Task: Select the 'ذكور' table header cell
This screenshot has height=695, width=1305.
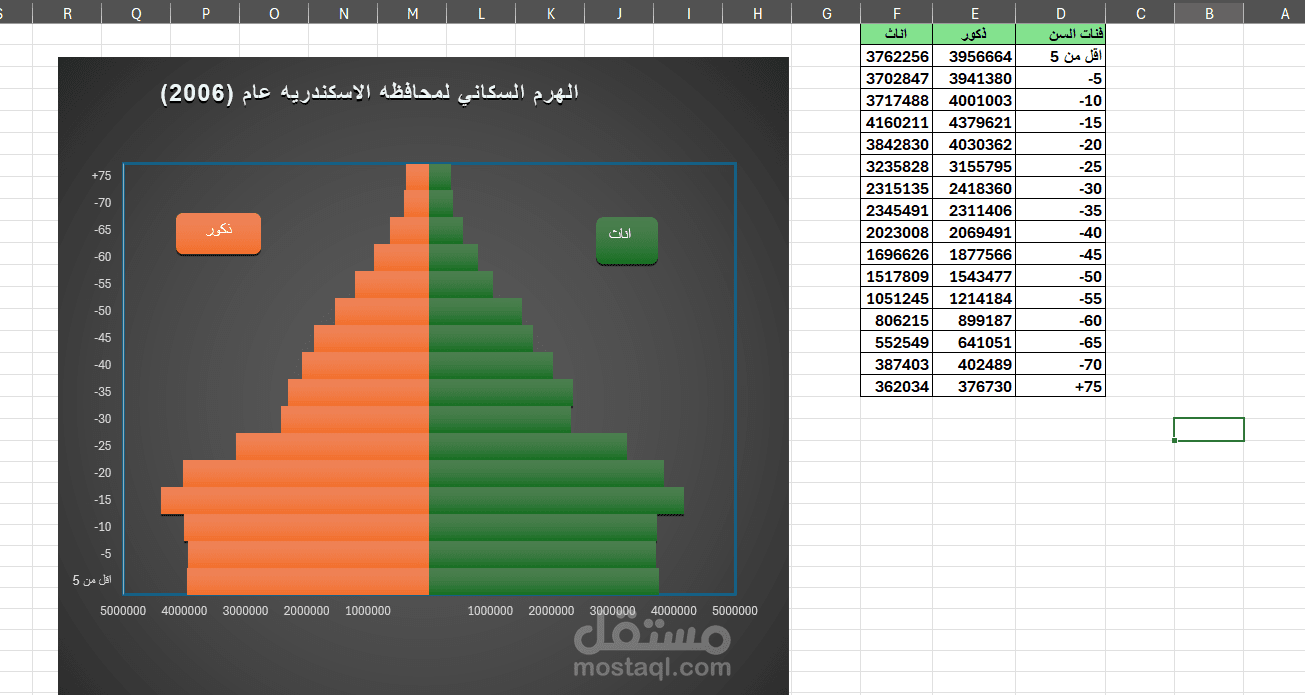Action: tap(974, 35)
